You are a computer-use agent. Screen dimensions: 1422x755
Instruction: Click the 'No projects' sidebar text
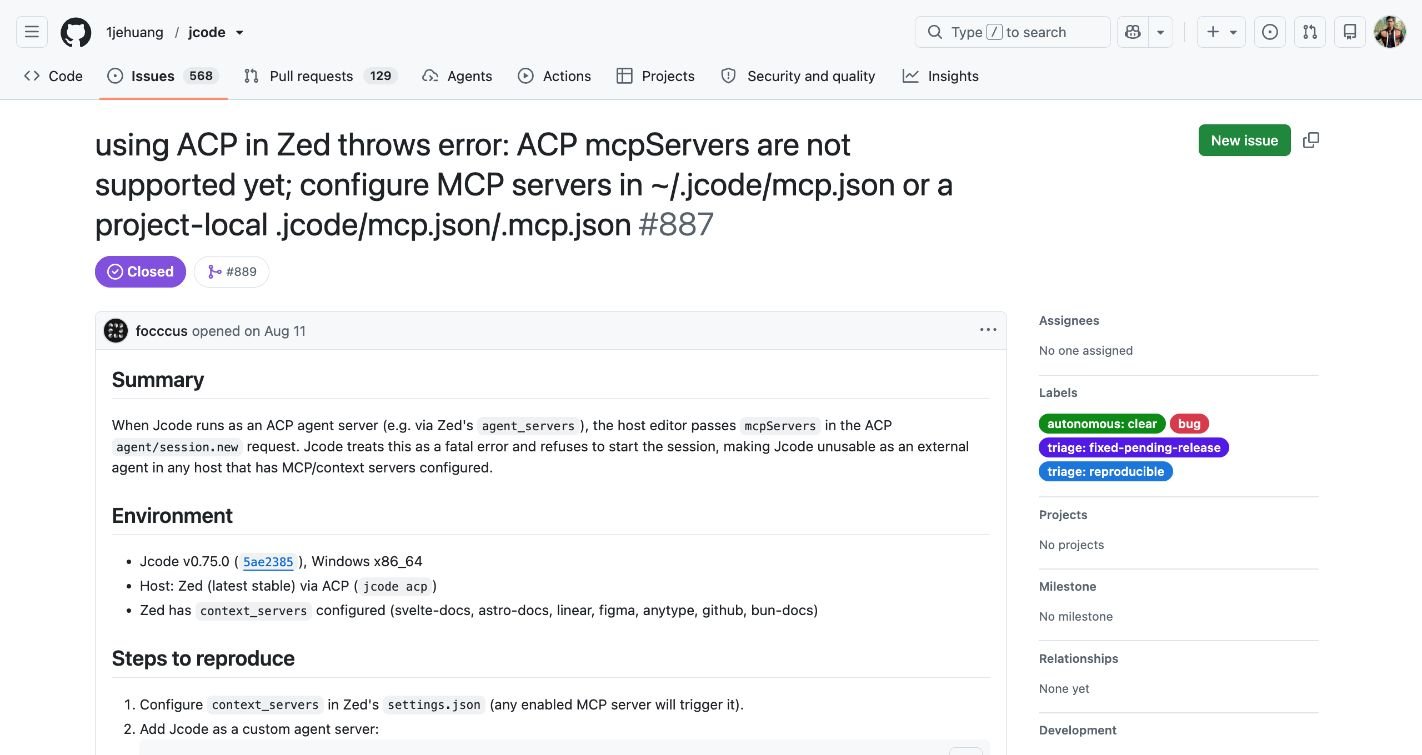coord(1072,545)
